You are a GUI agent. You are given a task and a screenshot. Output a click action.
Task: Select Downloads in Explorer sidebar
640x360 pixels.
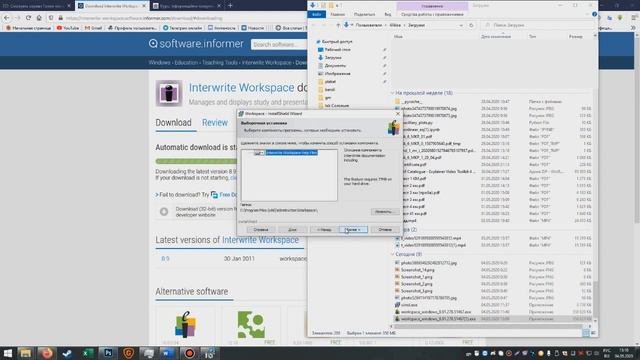(x=330, y=58)
